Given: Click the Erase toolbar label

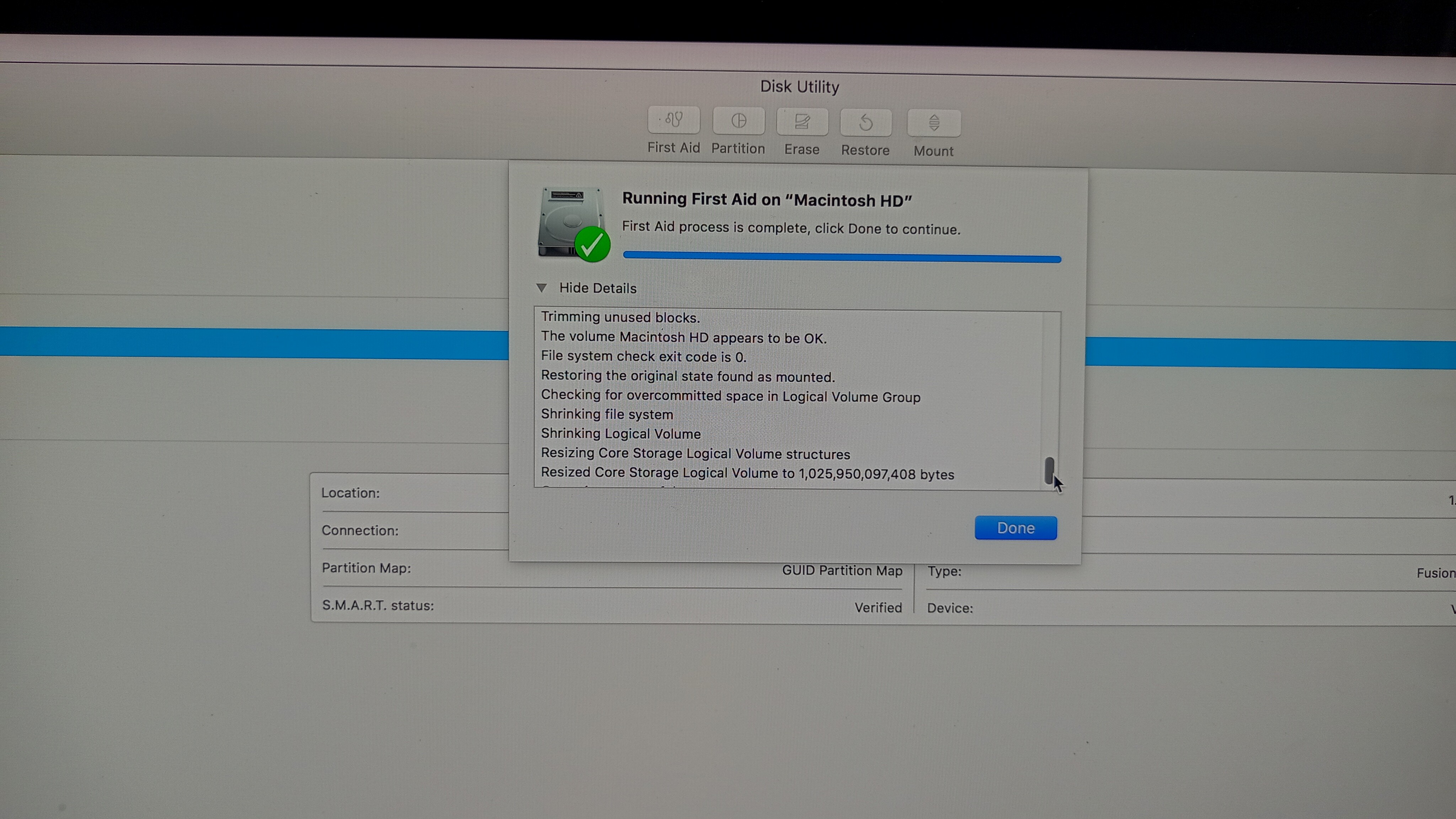Looking at the screenshot, I should (x=802, y=150).
